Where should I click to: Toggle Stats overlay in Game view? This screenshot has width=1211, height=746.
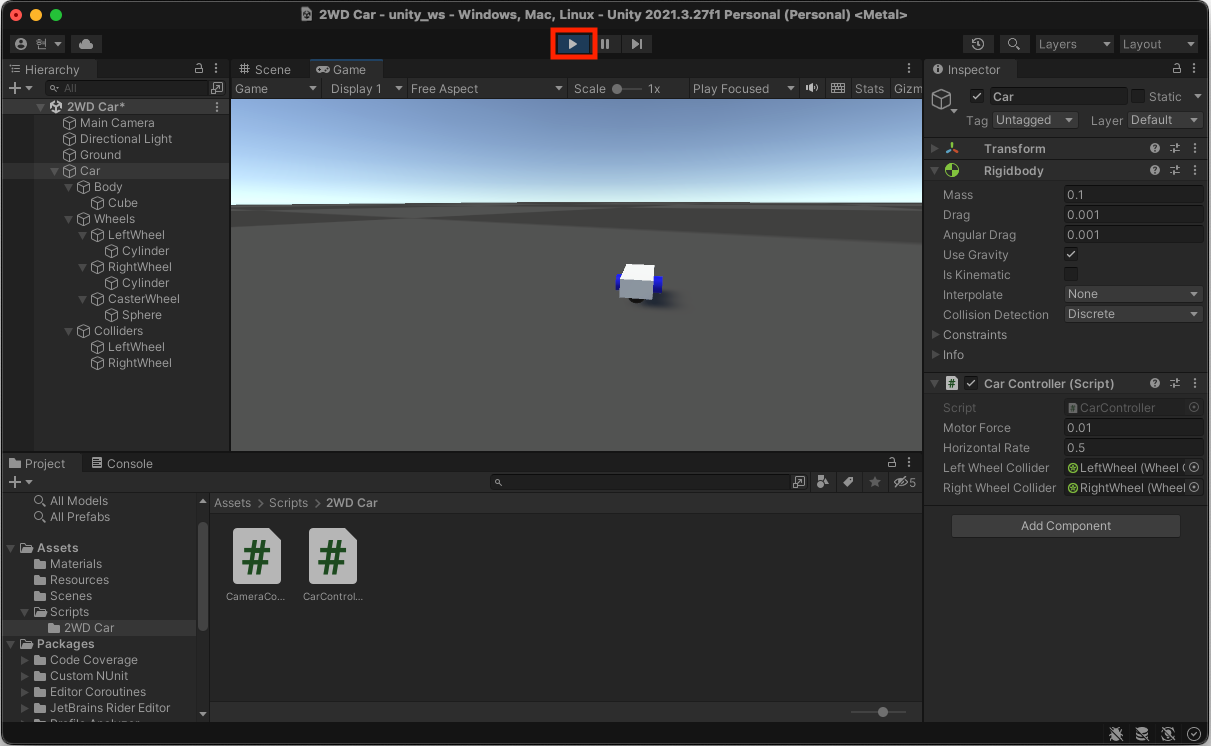[869, 88]
